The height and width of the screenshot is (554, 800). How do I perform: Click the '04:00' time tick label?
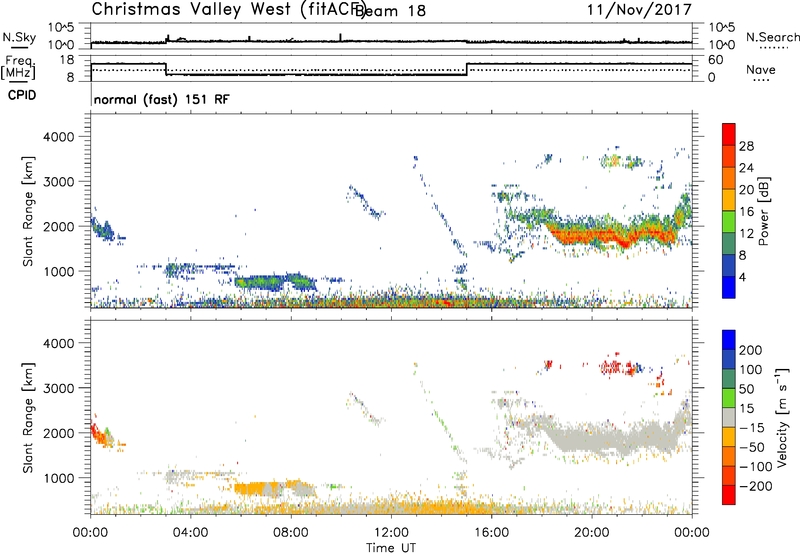[x=190, y=533]
